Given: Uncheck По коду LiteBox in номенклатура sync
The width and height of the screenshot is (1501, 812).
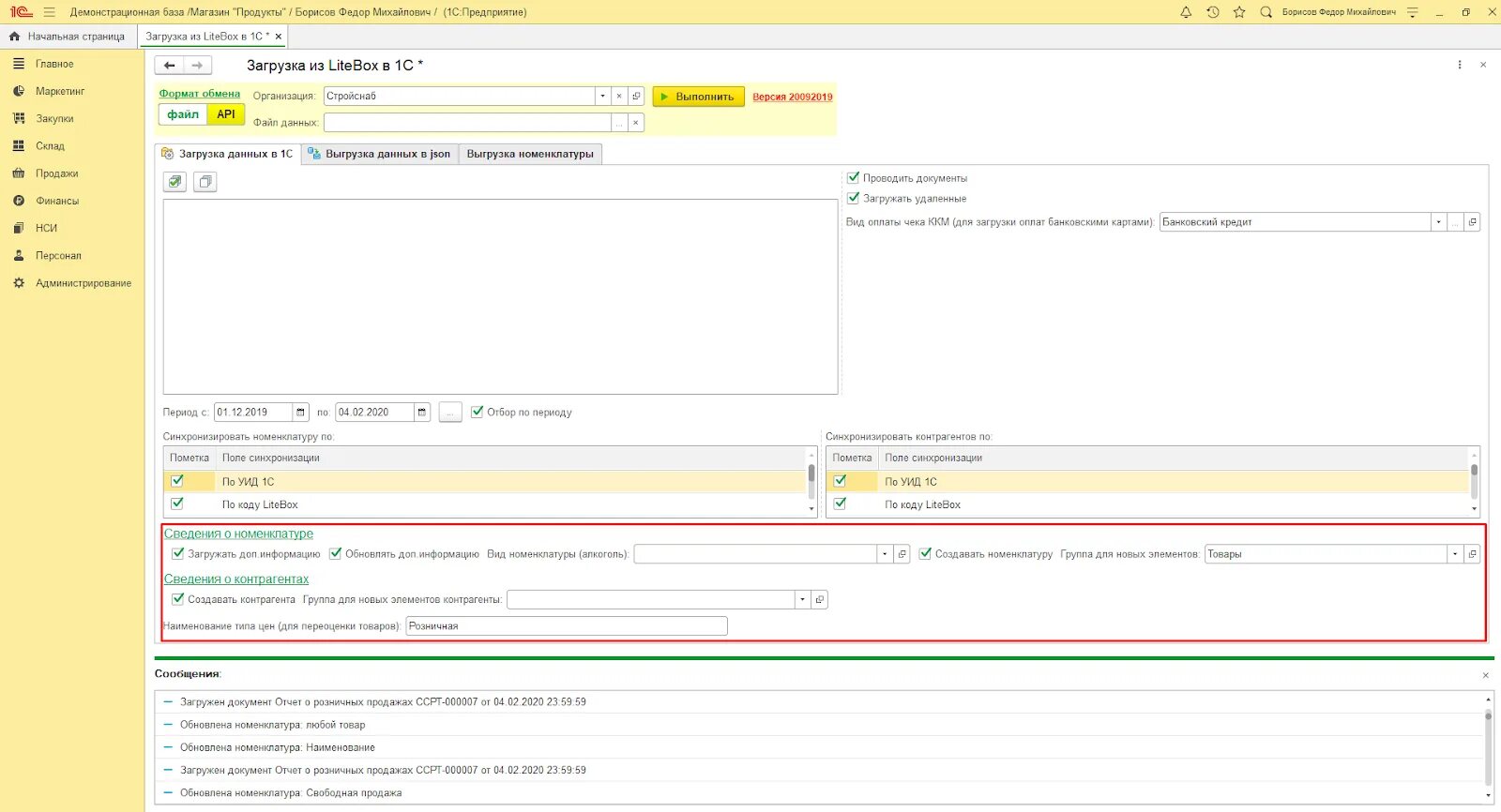Looking at the screenshot, I should point(177,504).
